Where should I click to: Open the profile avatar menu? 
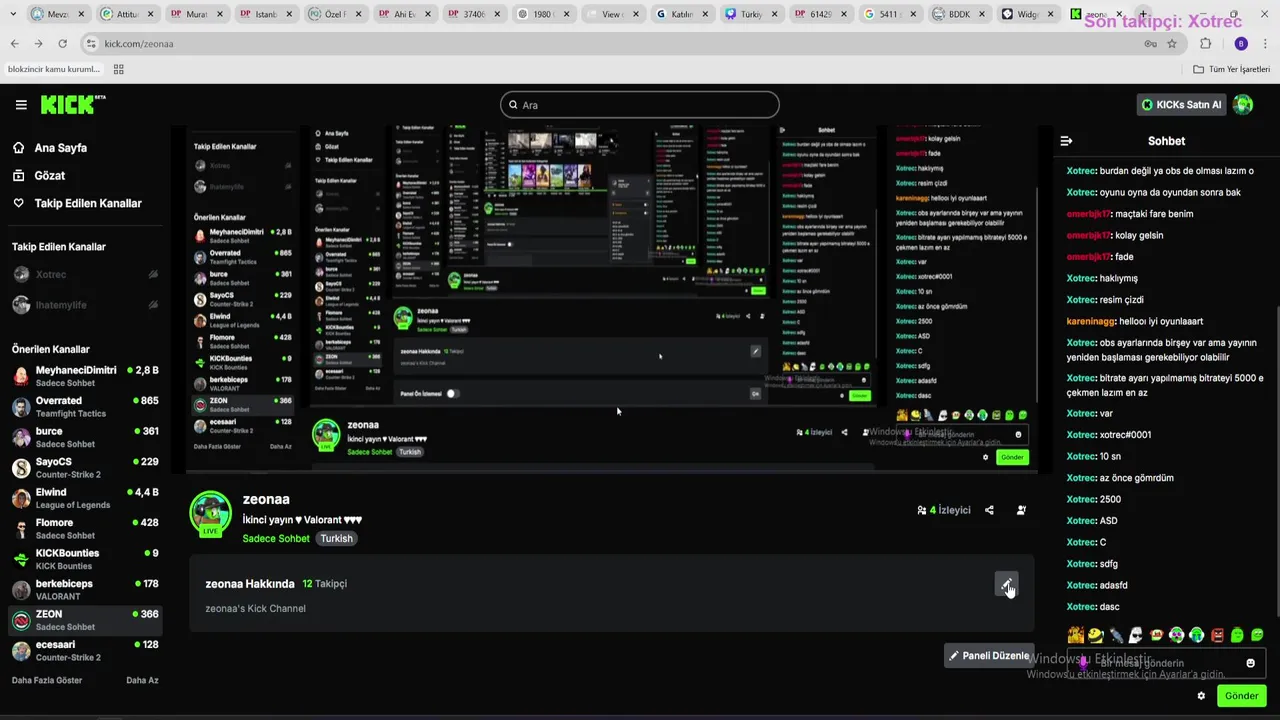[1243, 105]
